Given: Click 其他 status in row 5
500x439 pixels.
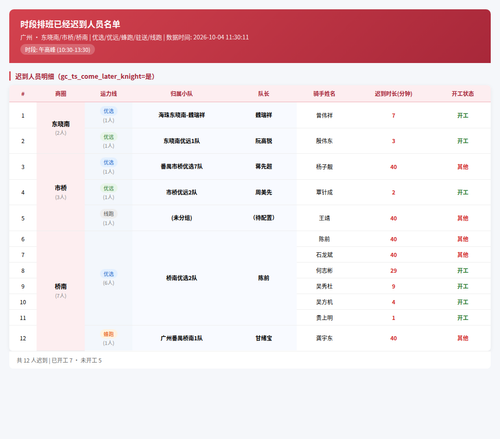Looking at the screenshot, I should point(463,218).
